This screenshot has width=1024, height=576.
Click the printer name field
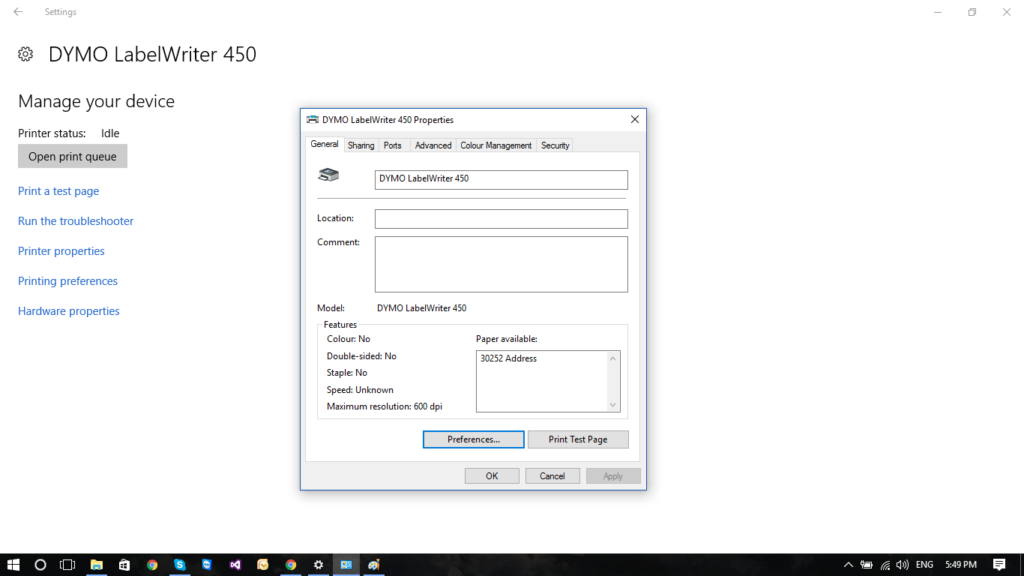coord(501,180)
